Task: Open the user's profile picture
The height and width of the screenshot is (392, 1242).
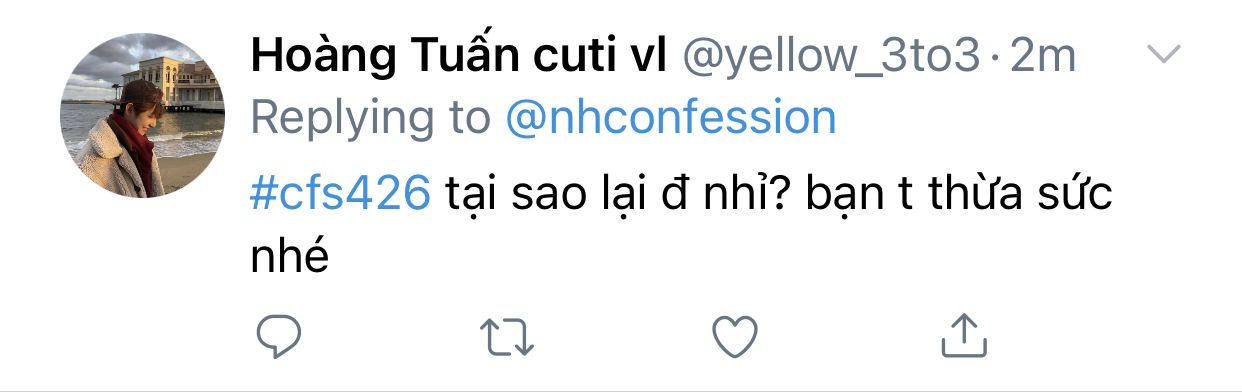Action: pos(143,115)
